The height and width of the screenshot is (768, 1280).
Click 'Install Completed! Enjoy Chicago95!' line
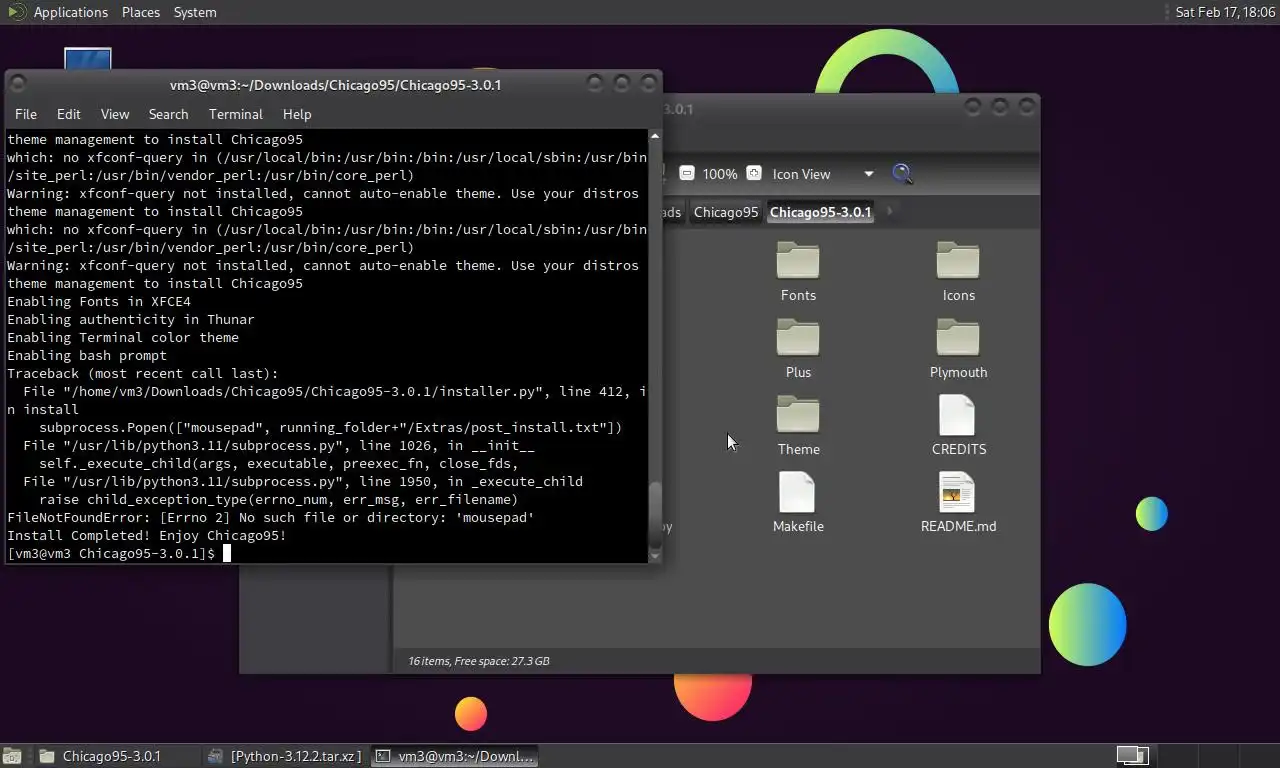pos(147,535)
